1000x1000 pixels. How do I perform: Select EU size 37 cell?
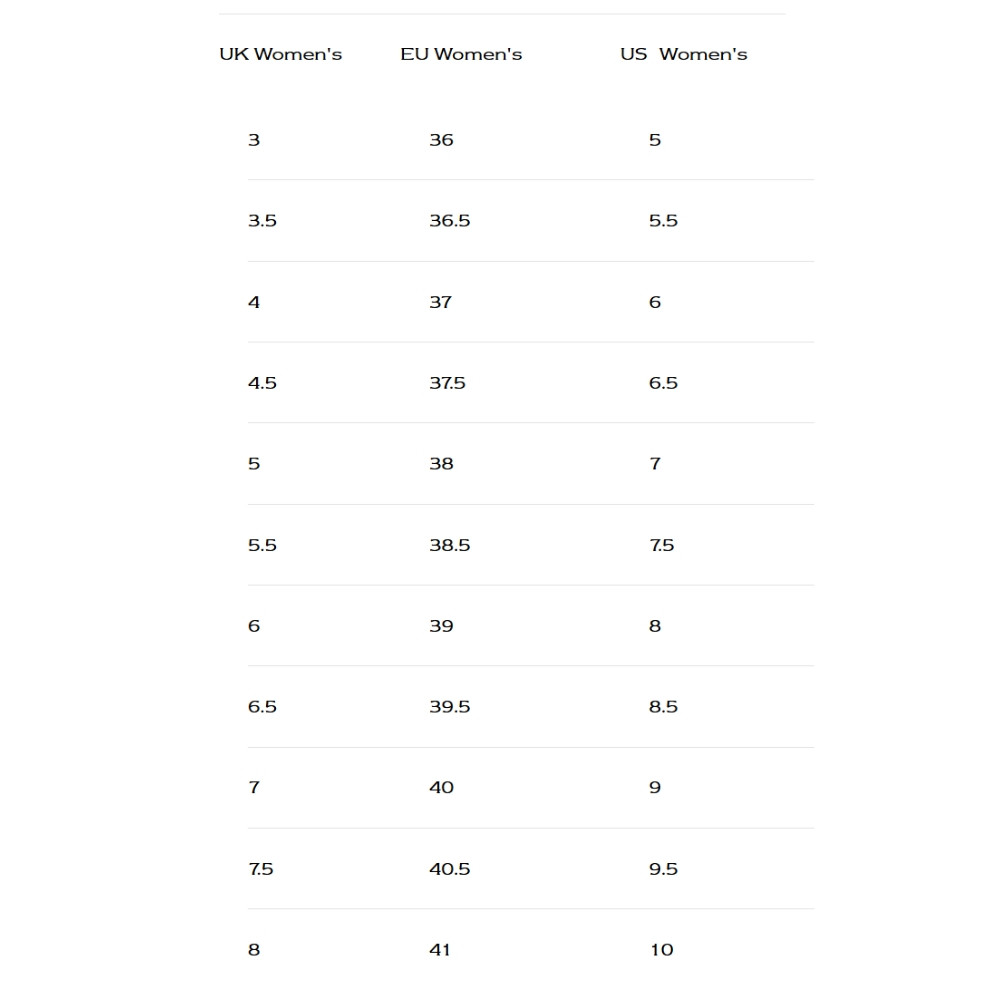tap(440, 302)
